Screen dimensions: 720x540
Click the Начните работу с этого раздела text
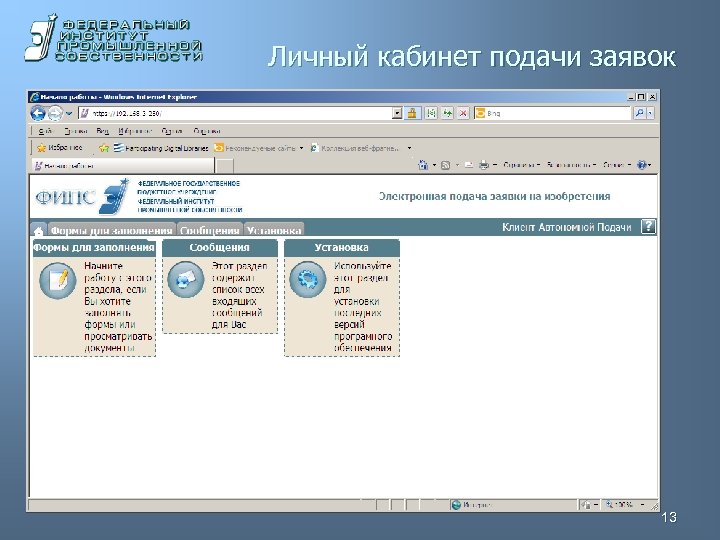118,307
